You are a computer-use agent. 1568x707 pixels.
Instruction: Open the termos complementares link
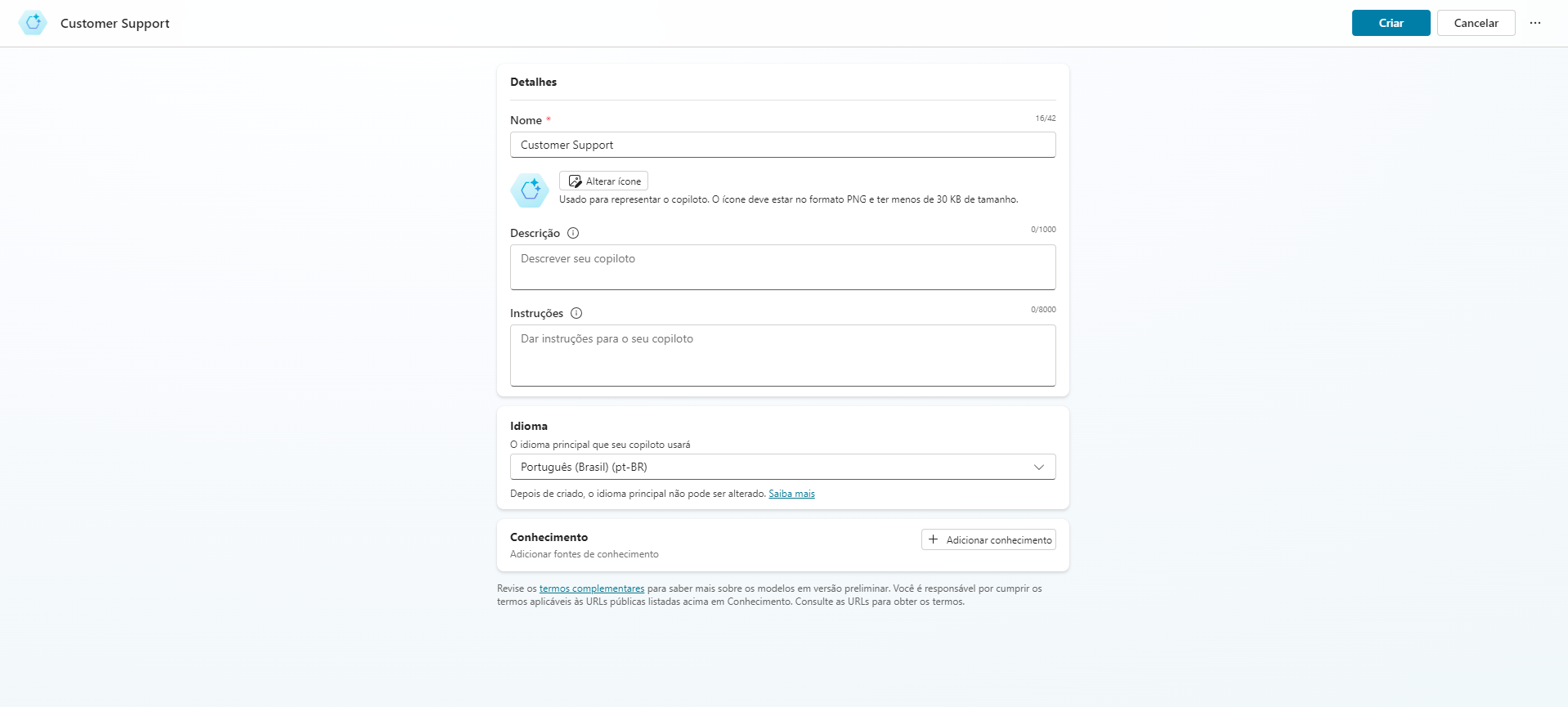coord(591,588)
